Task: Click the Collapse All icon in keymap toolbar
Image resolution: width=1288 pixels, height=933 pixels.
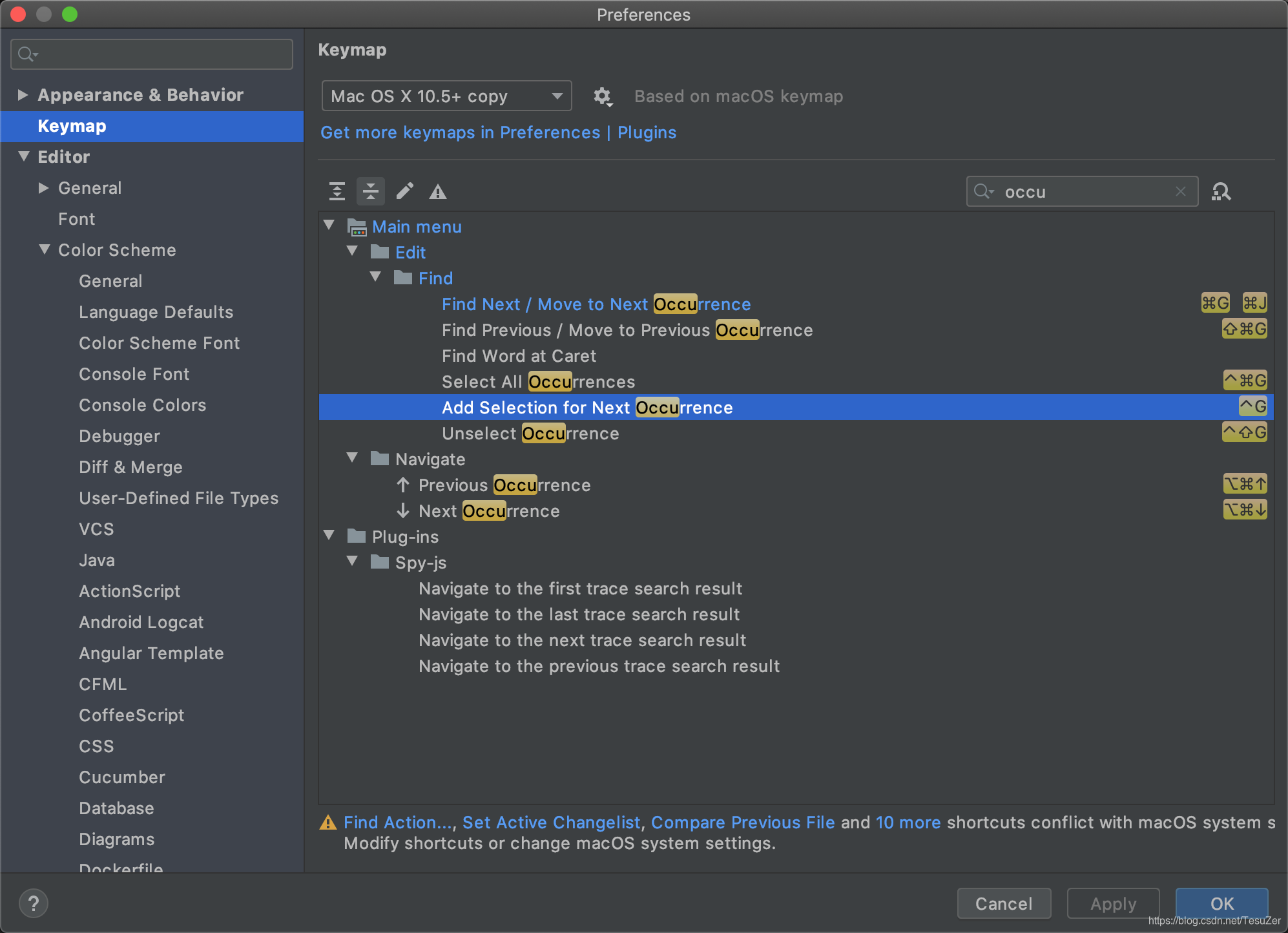Action: click(371, 191)
